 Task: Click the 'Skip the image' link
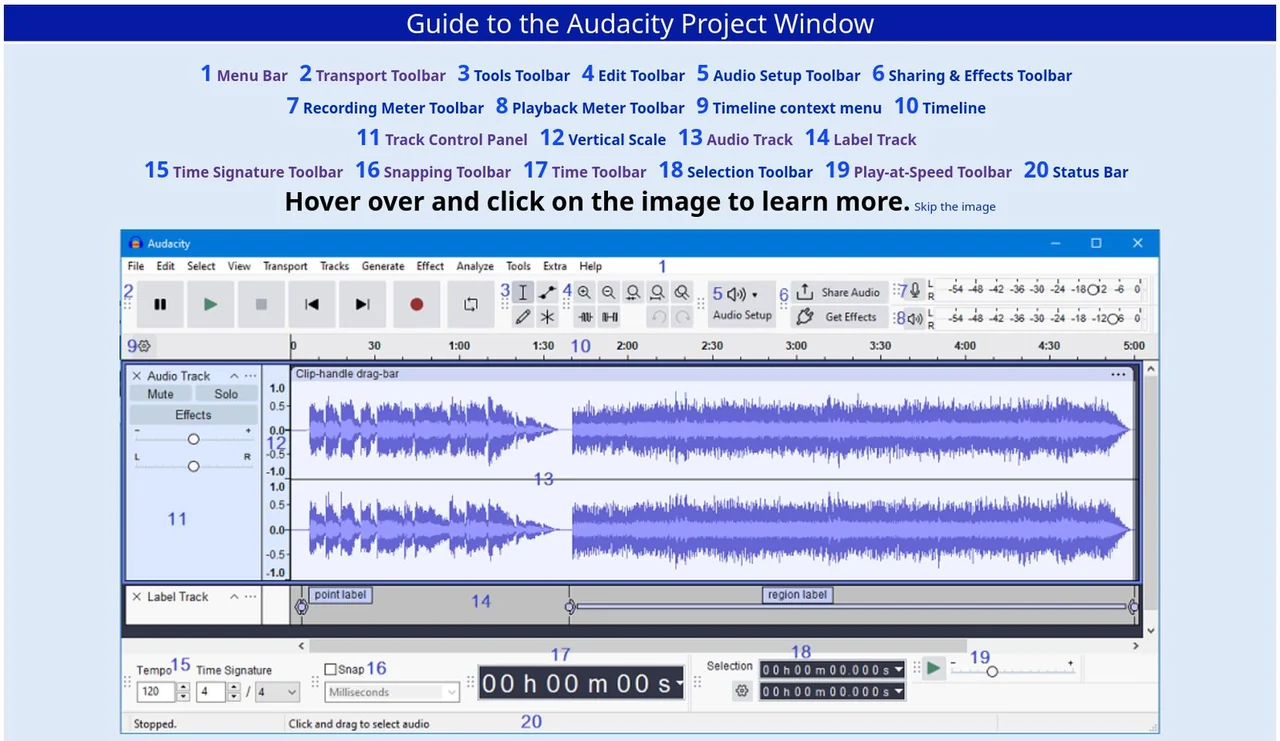955,207
